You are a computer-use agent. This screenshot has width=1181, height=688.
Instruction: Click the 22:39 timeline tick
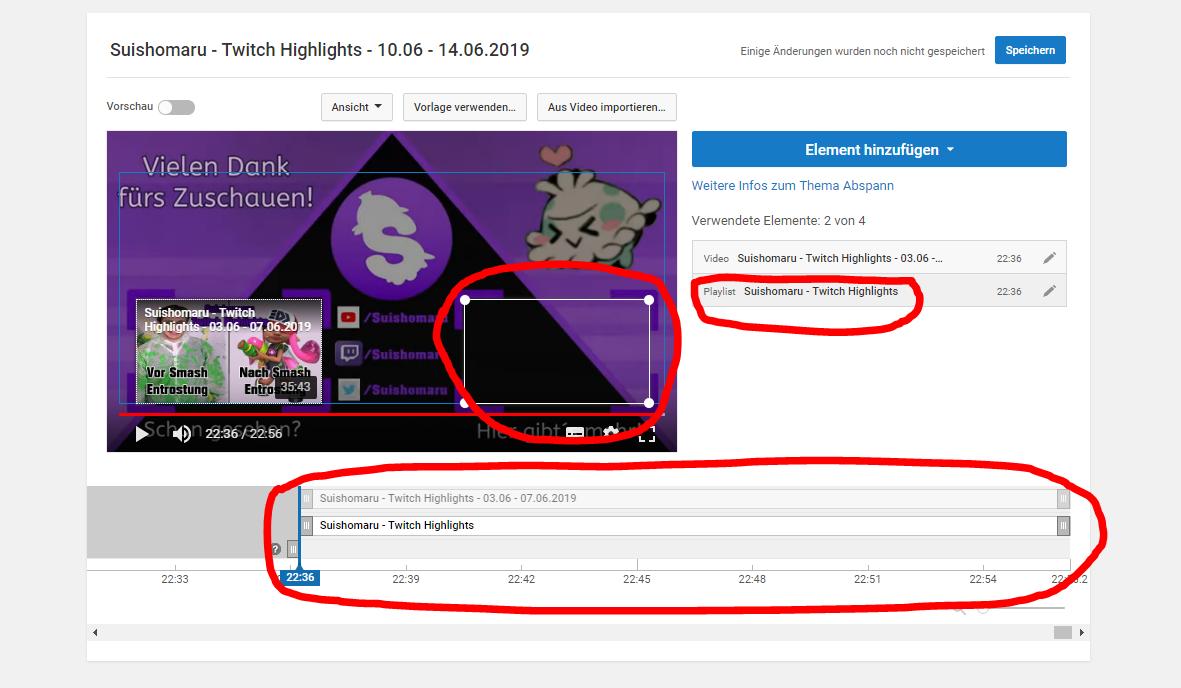pos(406,579)
